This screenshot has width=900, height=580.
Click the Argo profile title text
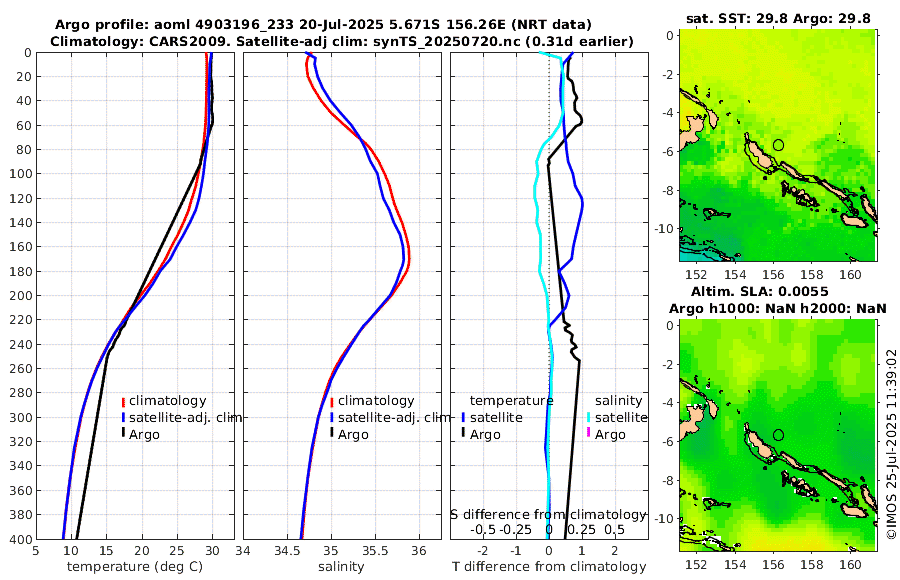[323, 25]
